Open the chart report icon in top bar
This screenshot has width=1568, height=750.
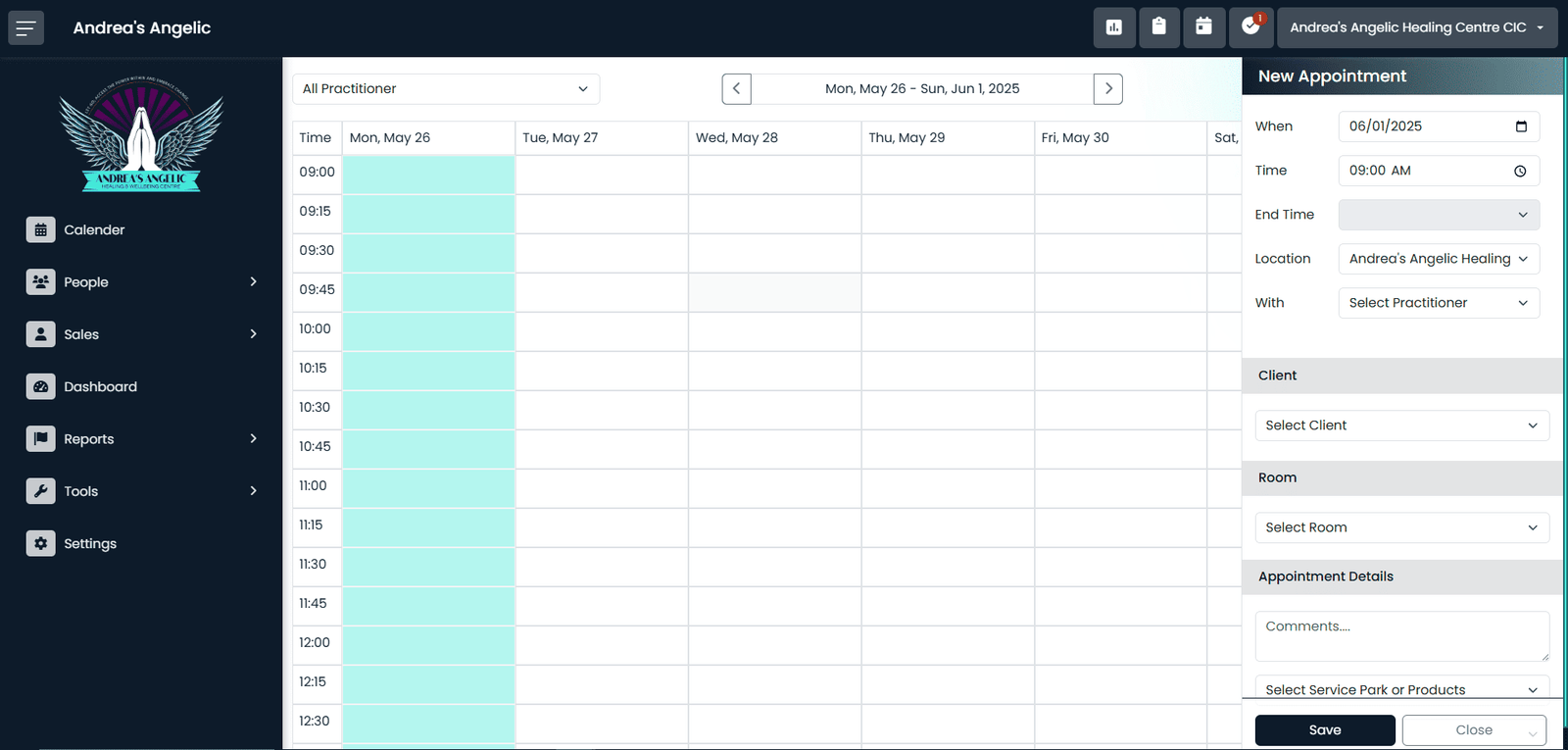(1114, 27)
